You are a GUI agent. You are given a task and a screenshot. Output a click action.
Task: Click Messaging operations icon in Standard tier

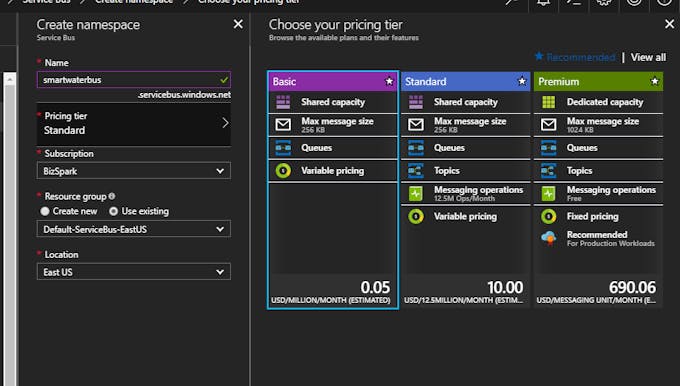coord(416,193)
